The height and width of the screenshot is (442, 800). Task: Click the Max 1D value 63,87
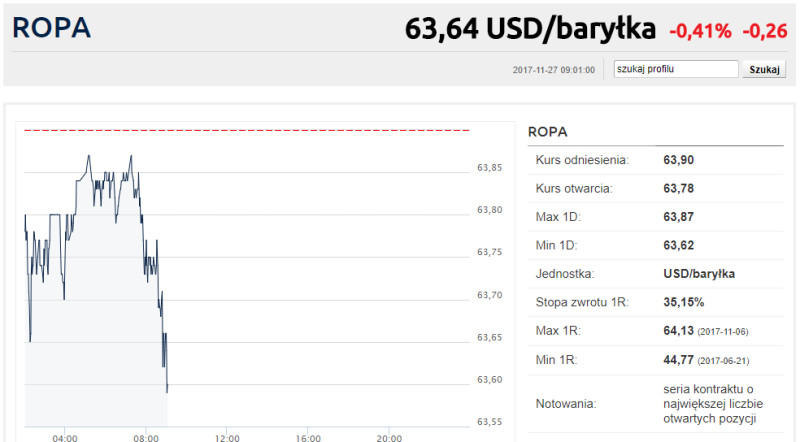tap(679, 217)
